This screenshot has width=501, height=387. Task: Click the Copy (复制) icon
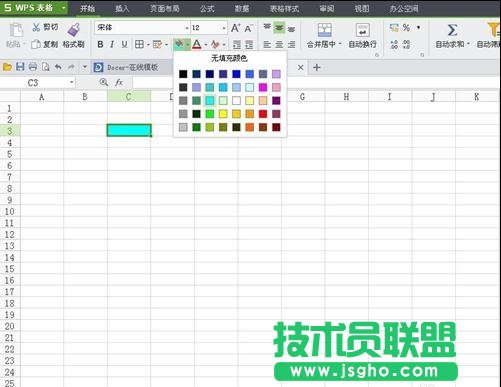point(36,44)
